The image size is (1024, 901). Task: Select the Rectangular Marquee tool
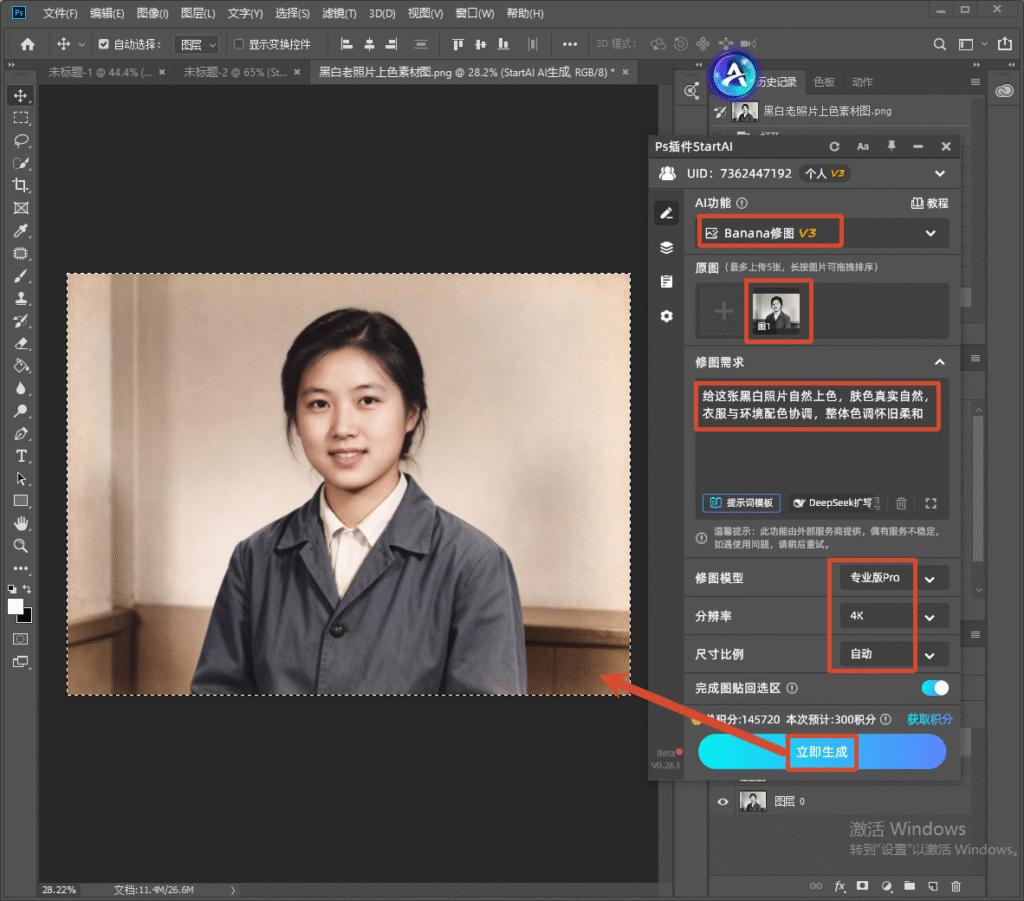tap(21, 118)
